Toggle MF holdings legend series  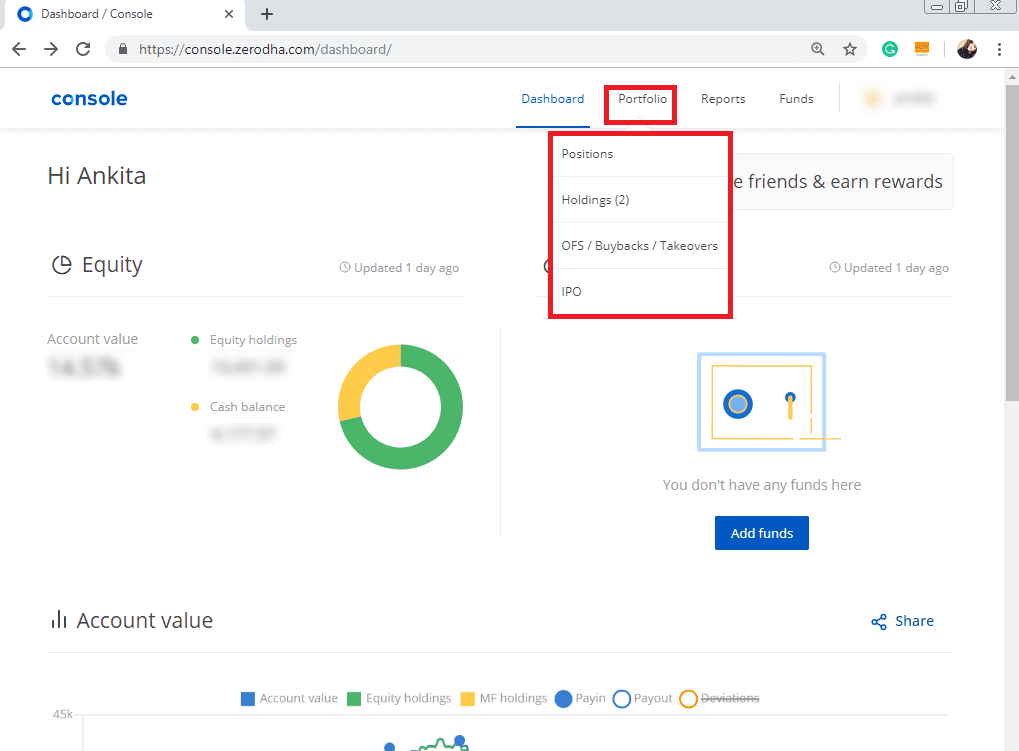point(504,698)
